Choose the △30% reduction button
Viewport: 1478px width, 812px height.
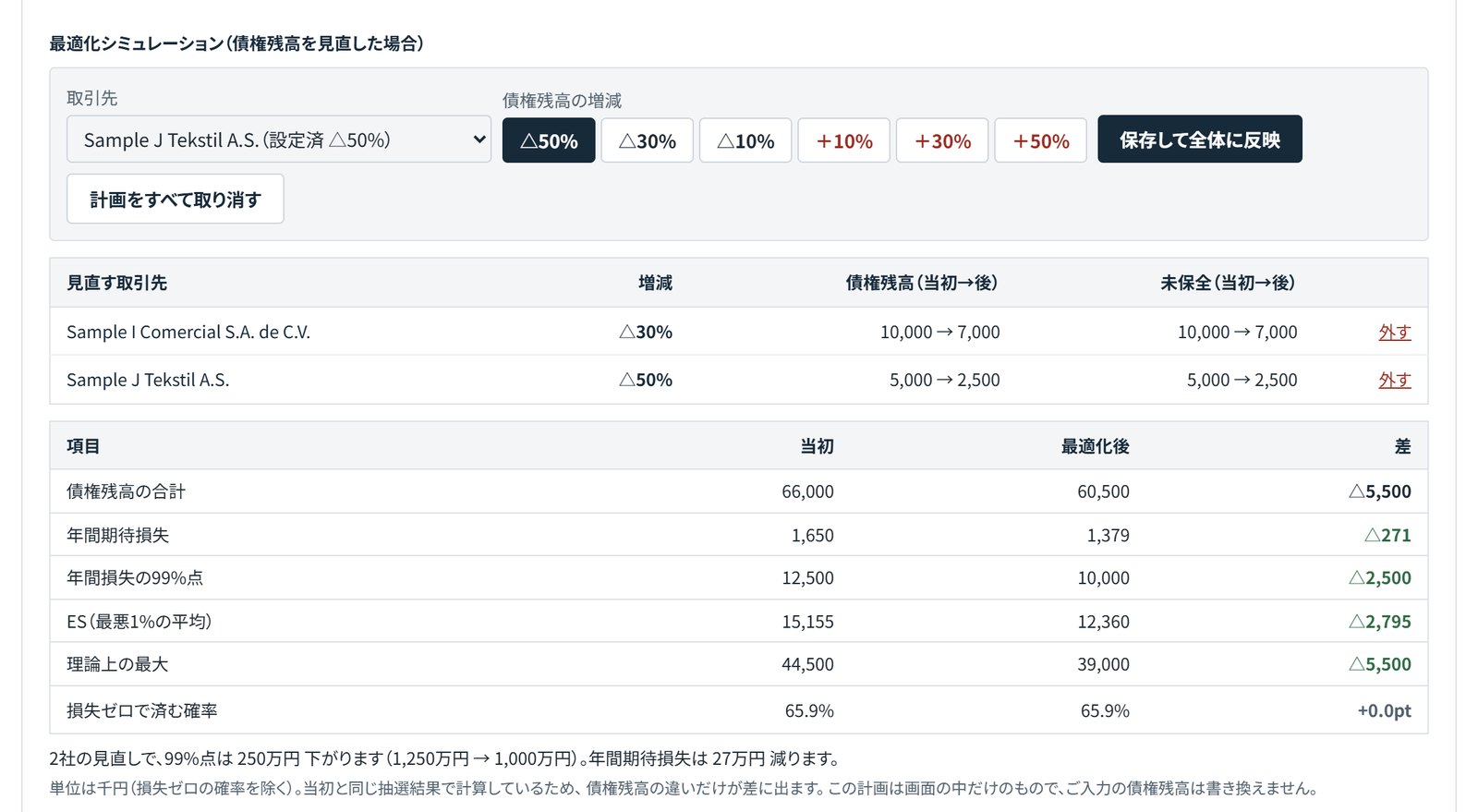point(647,139)
